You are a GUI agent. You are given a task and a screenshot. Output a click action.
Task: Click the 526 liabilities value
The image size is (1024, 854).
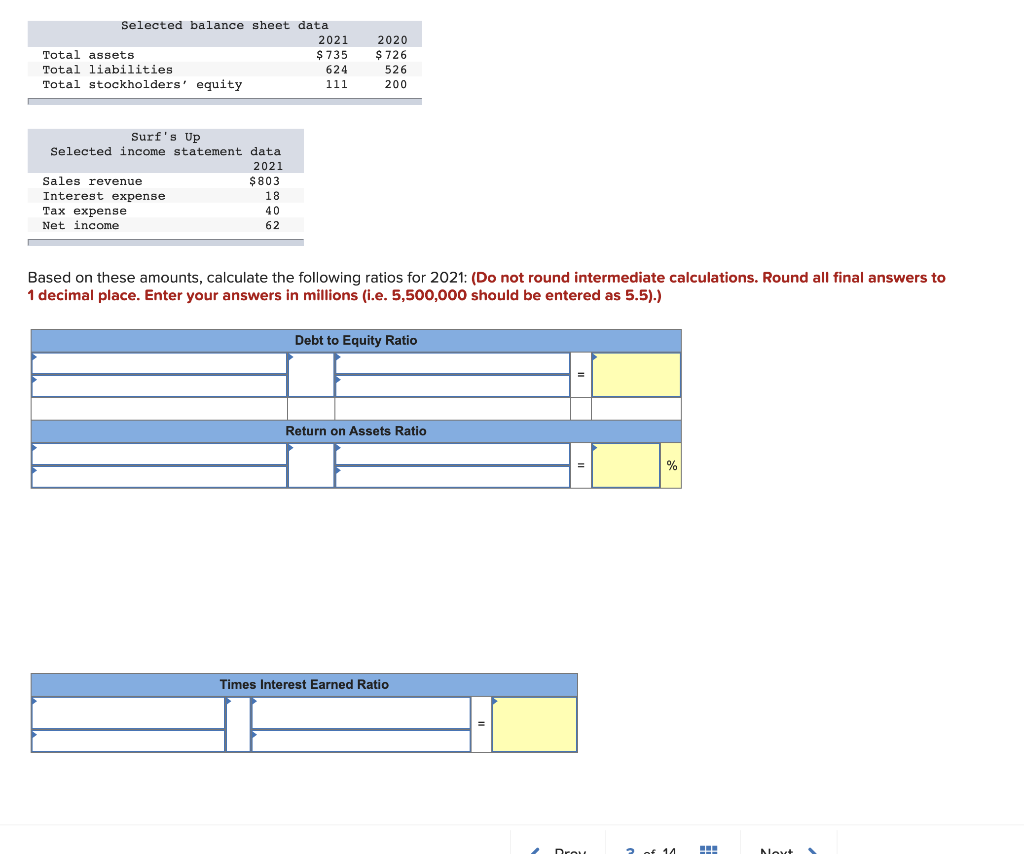coord(396,69)
